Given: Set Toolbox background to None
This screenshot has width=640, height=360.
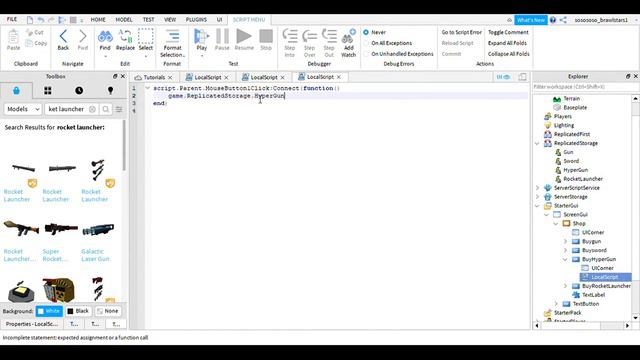Looking at the screenshot, I should (x=108, y=311).
